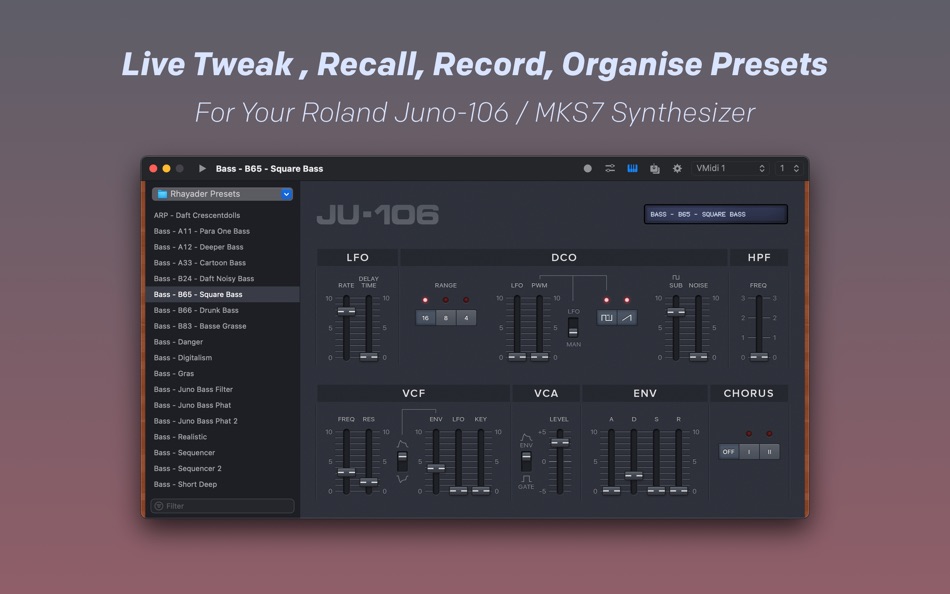Image resolution: width=950 pixels, height=594 pixels.
Task: Click the record dot icon in toolbar
Action: pyautogui.click(x=589, y=169)
